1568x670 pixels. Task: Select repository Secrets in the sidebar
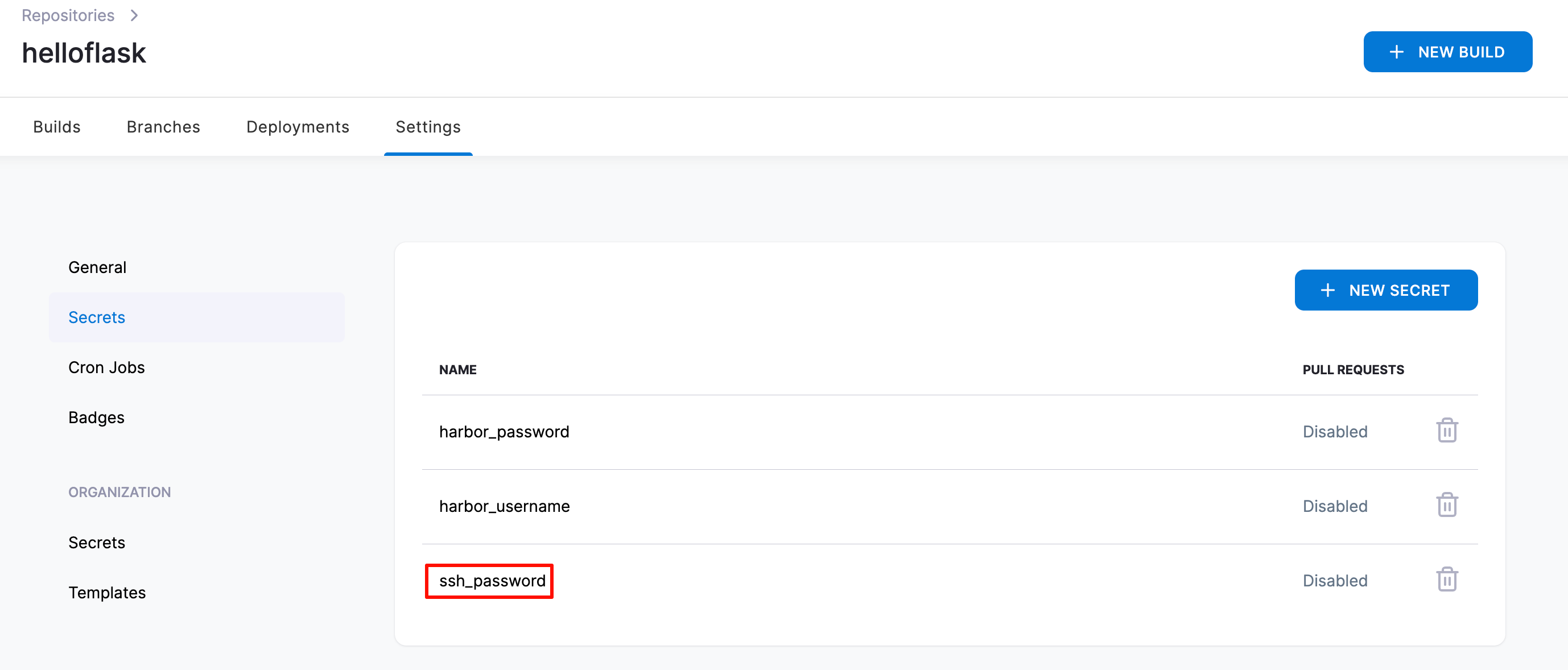97,317
